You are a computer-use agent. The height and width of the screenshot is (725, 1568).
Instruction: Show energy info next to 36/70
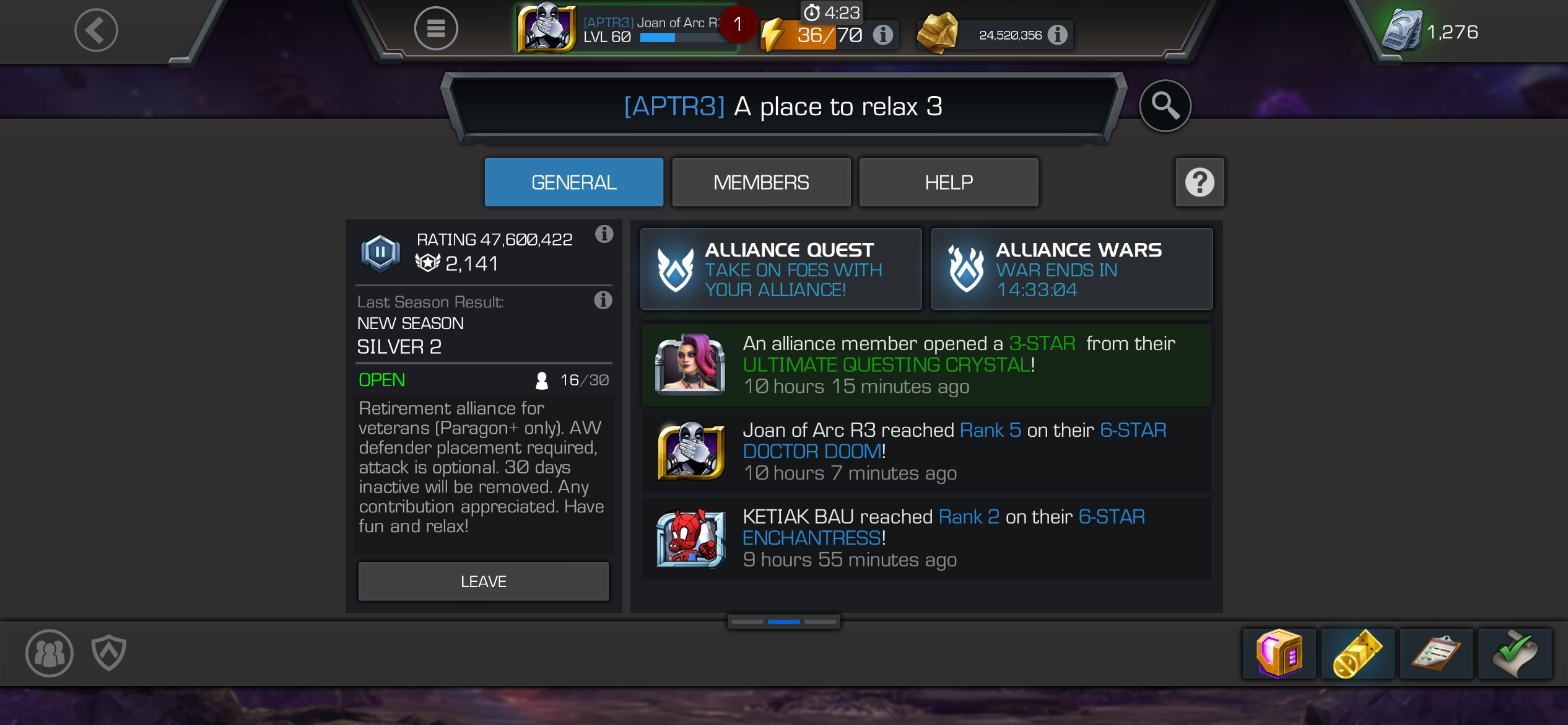click(x=882, y=35)
